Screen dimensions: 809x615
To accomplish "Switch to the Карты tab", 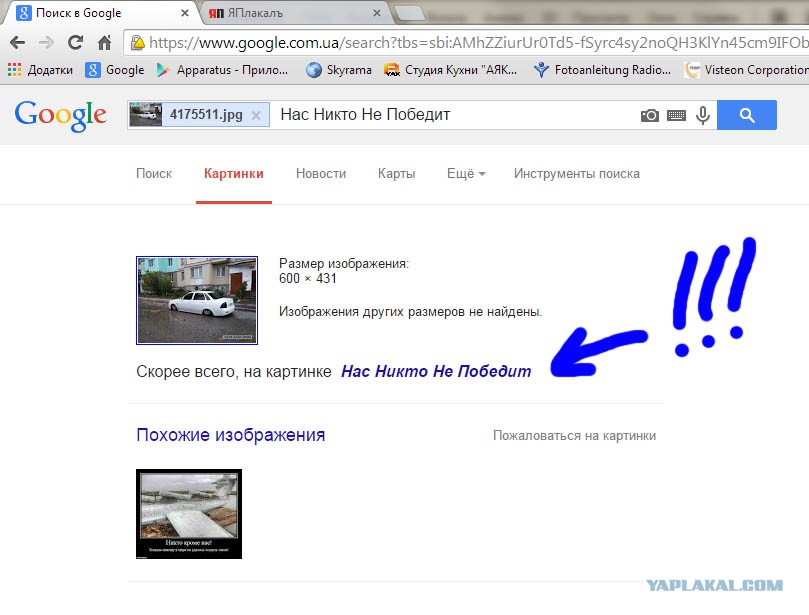I will point(396,174).
